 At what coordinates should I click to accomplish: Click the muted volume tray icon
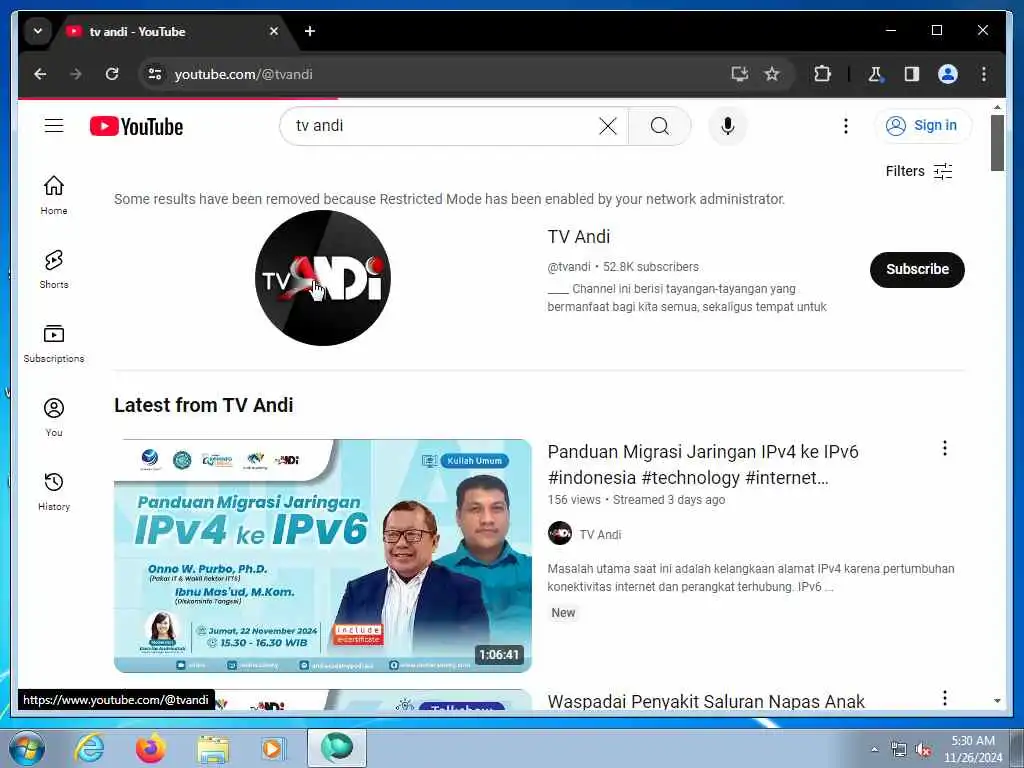[x=922, y=750]
